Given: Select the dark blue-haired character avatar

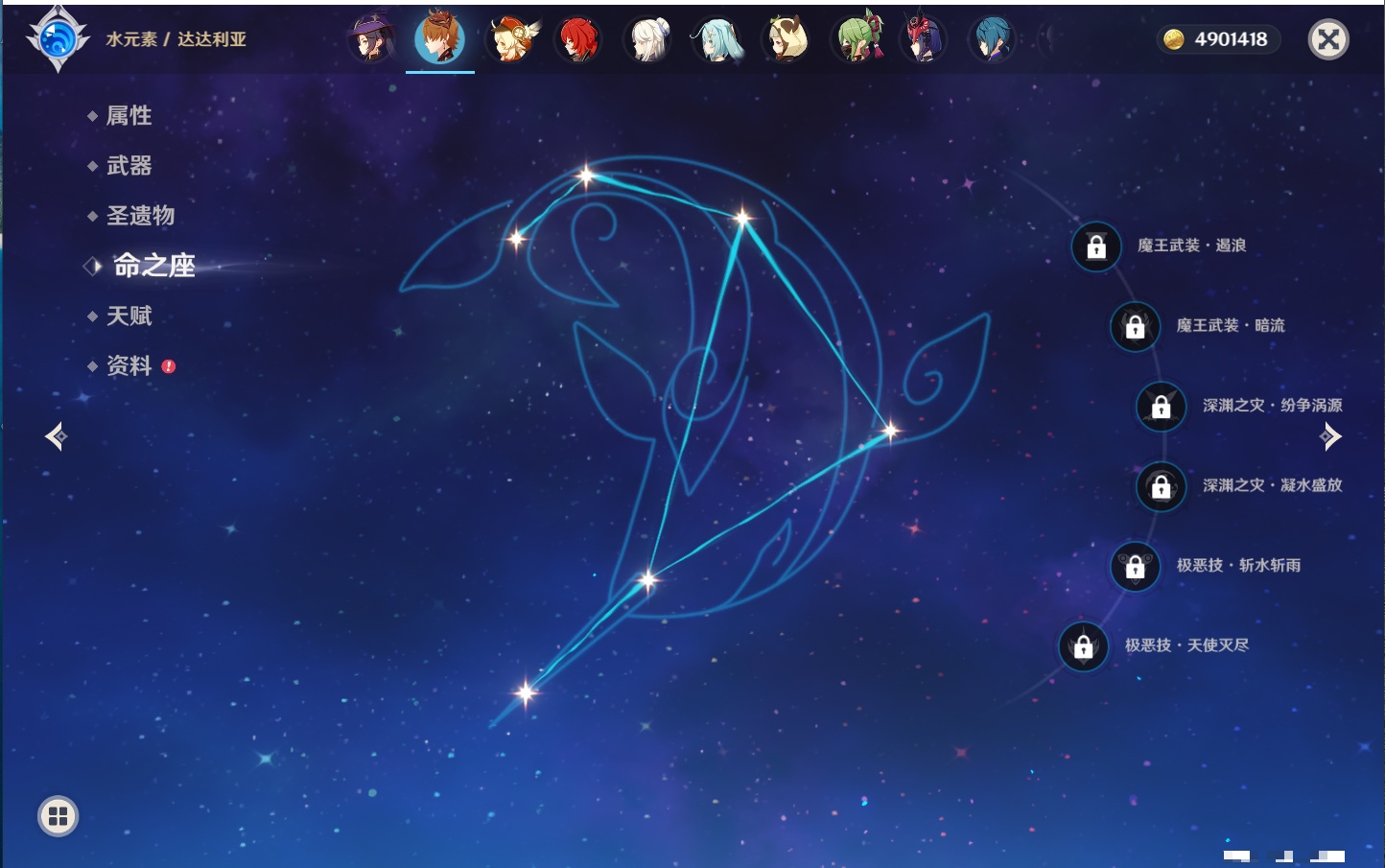Looking at the screenshot, I should (x=992, y=40).
